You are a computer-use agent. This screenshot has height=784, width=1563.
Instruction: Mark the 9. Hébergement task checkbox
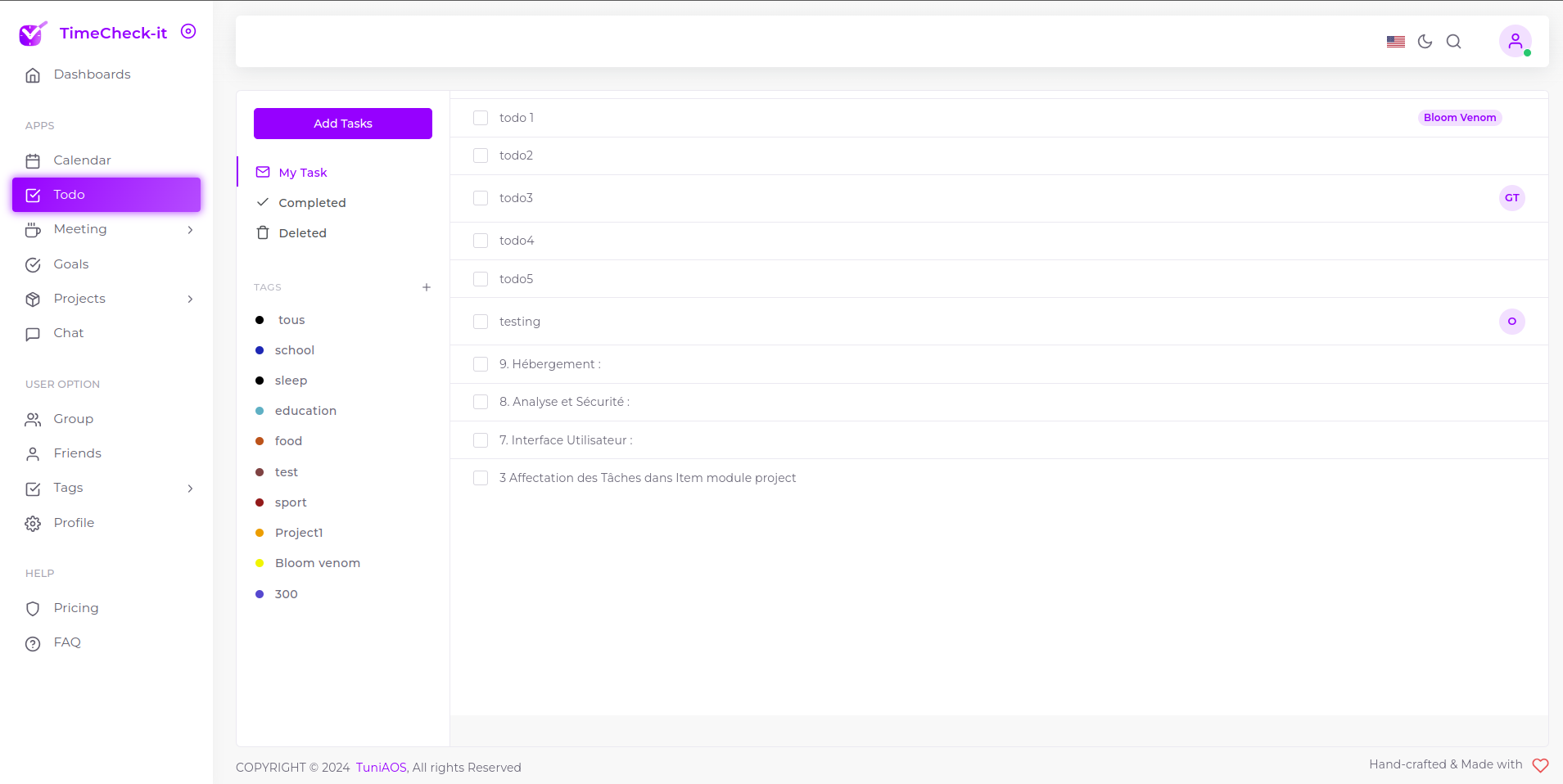[480, 364]
